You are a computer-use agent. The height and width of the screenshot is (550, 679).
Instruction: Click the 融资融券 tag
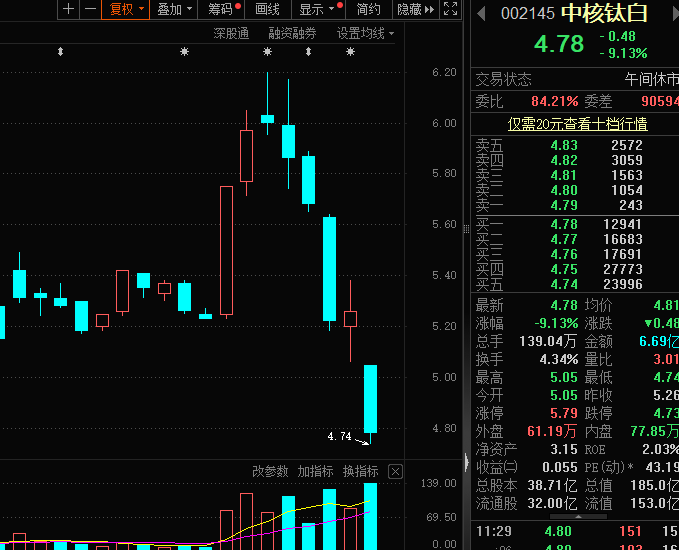click(x=292, y=33)
